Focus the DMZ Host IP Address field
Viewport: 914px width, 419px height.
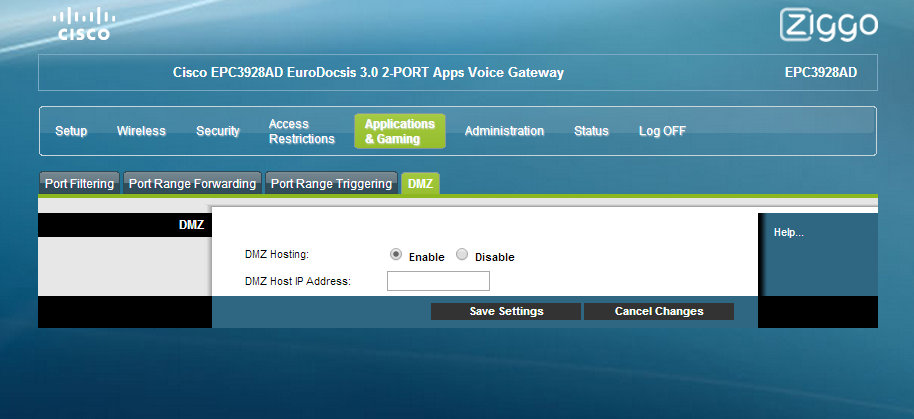[438, 281]
